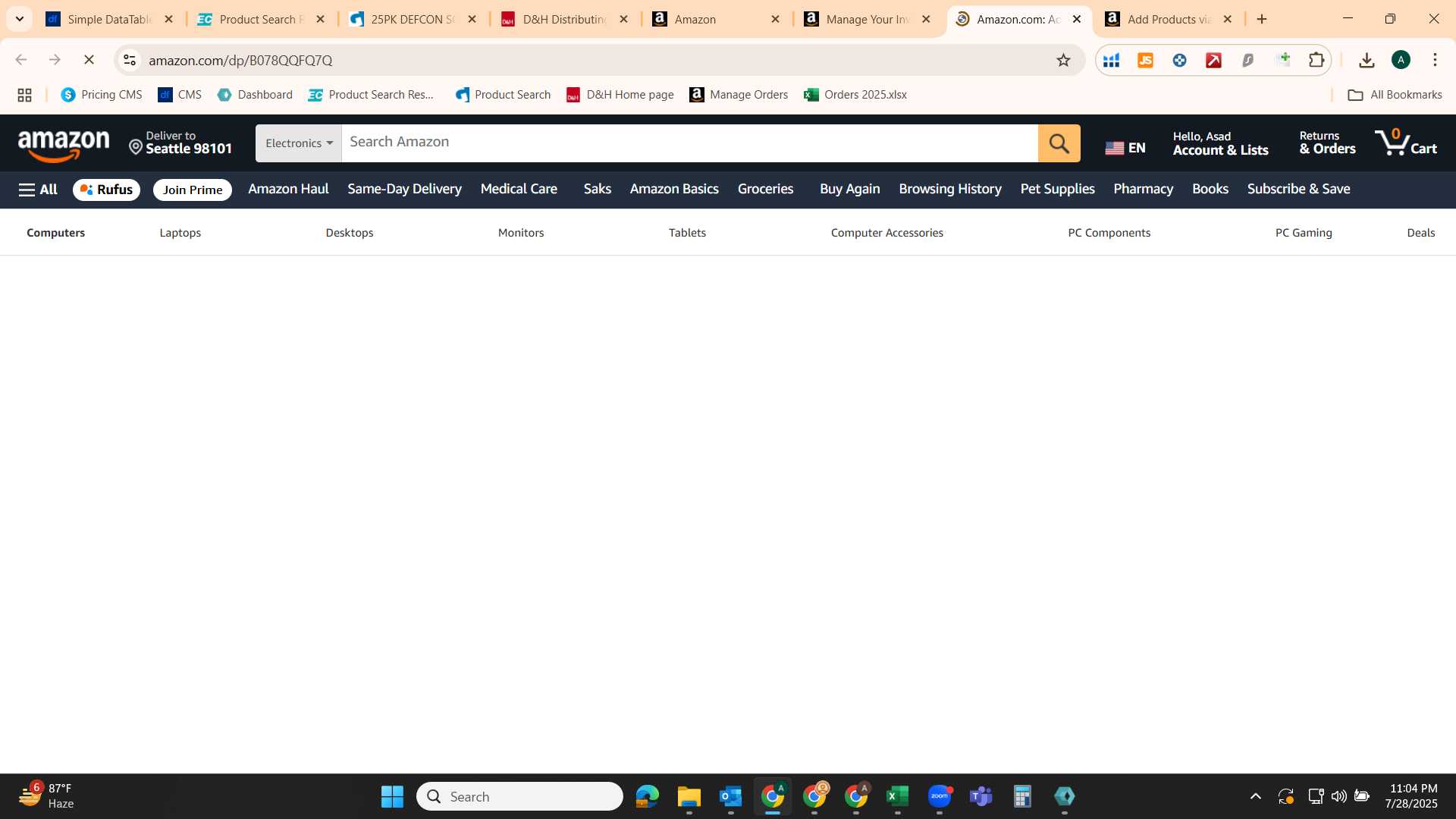1456x819 pixels.
Task: Open the PC Components category menu
Action: coord(1109,233)
